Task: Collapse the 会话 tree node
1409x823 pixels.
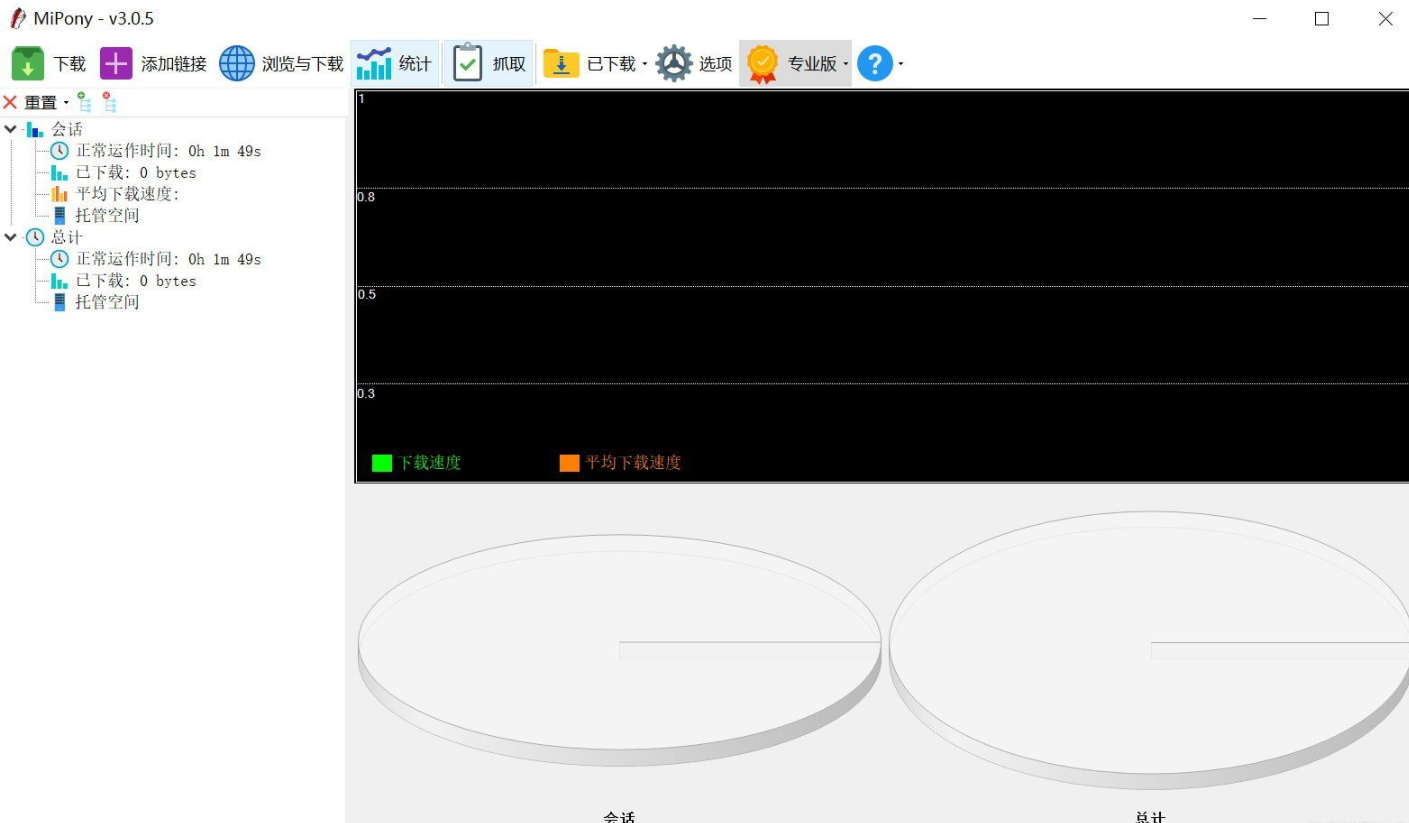Action: point(11,129)
